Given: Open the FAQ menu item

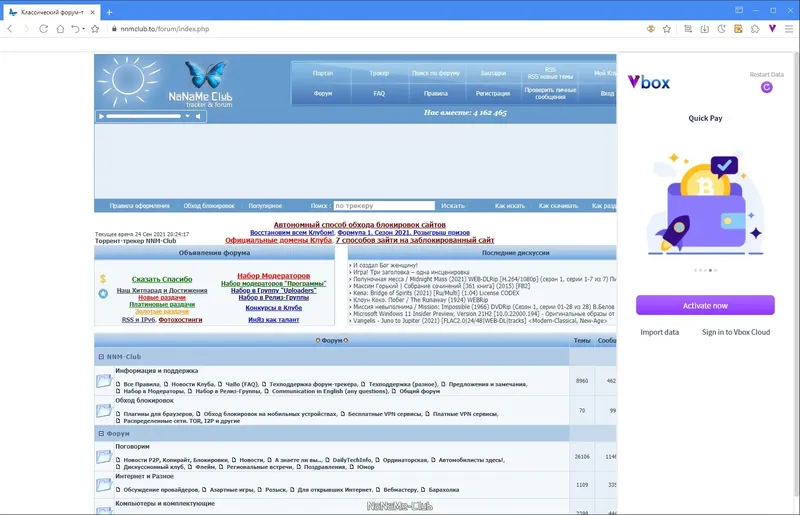Looking at the screenshot, I should 379,93.
